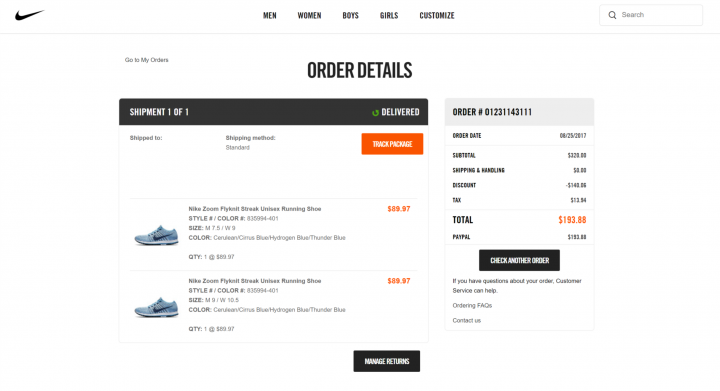Open the Men menu

[x=270, y=16]
